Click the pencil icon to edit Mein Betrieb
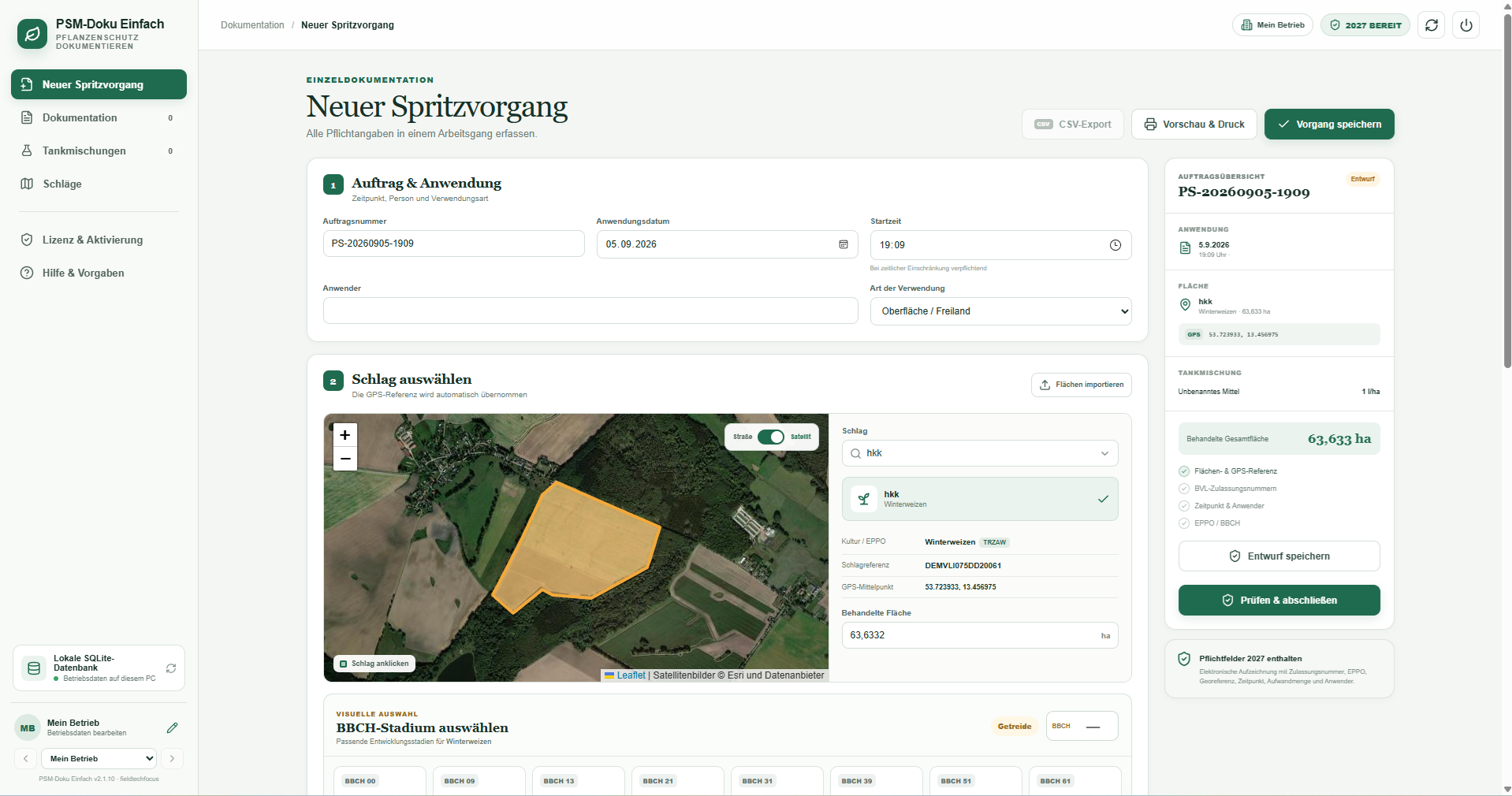The width and height of the screenshot is (1512, 796). point(172,728)
